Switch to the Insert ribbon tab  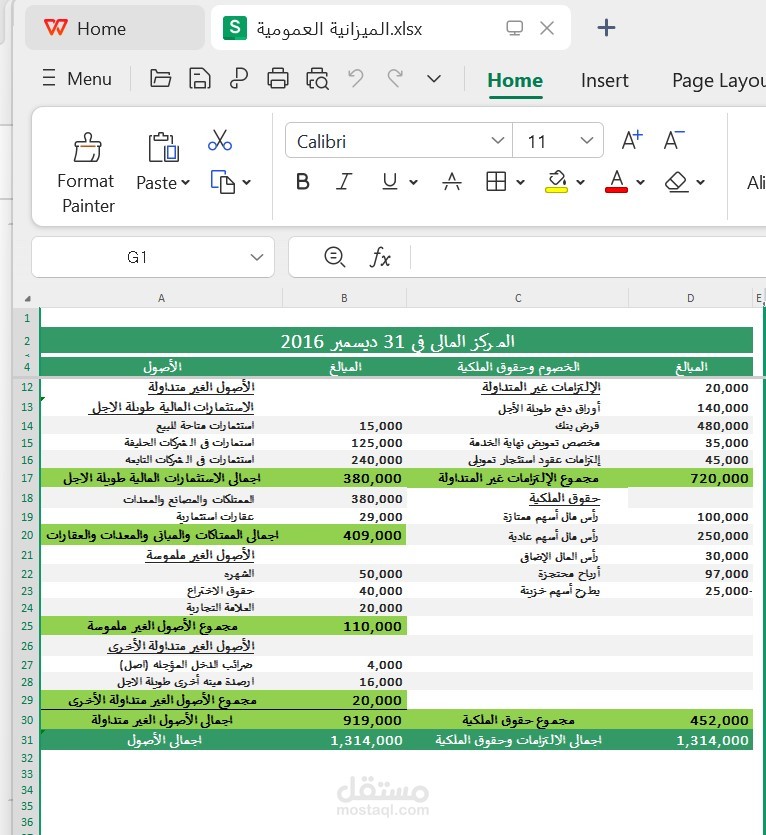(x=605, y=80)
